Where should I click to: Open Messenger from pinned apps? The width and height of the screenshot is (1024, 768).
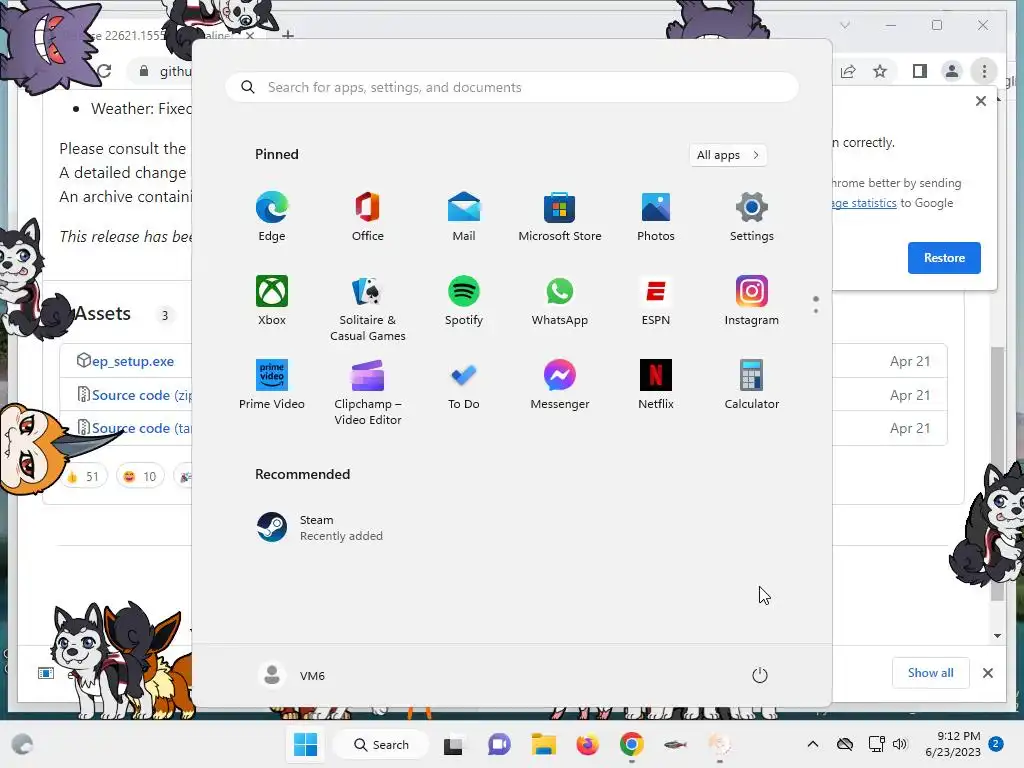tap(560, 385)
